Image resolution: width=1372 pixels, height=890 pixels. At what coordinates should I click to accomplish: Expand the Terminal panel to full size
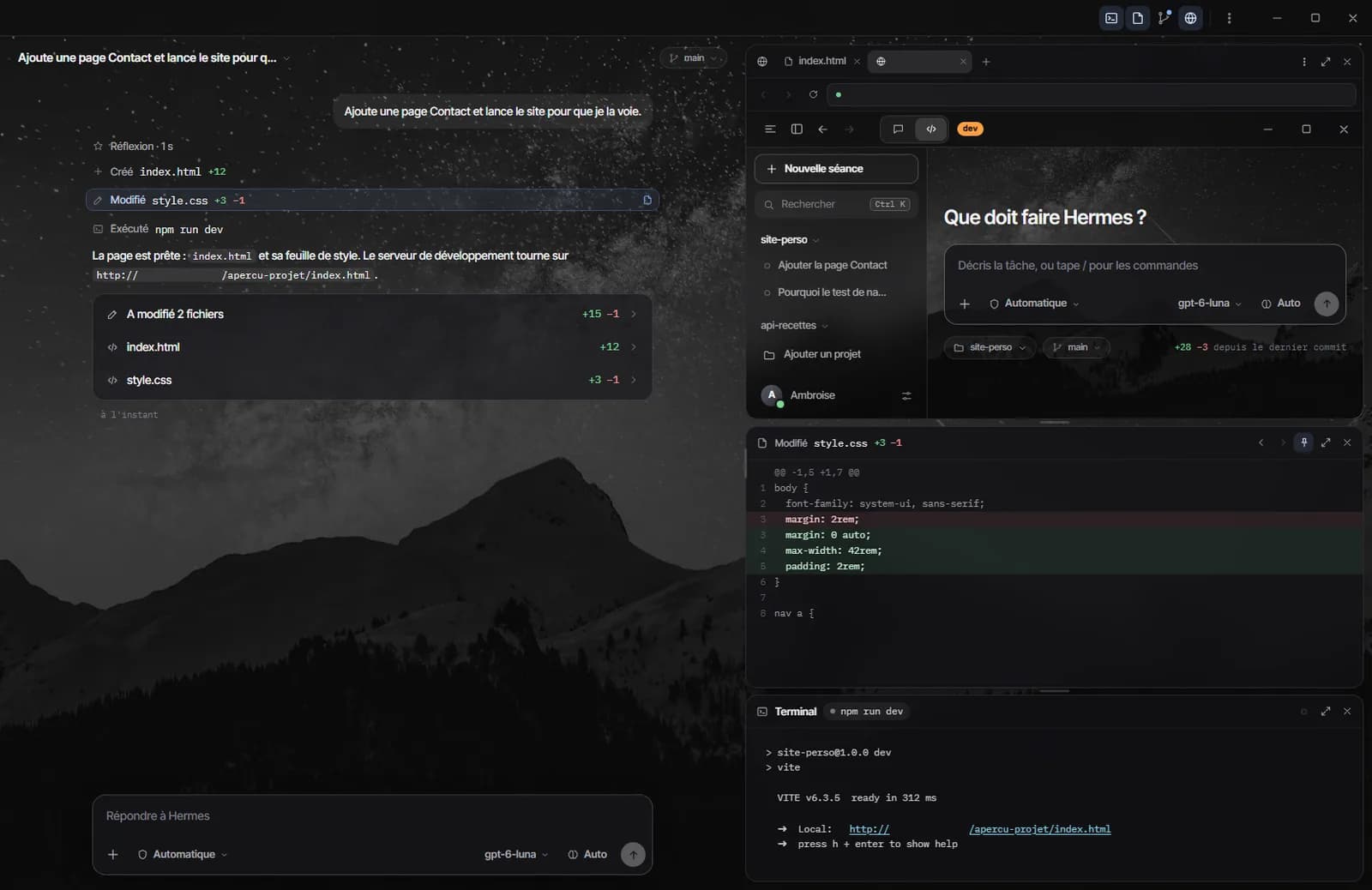1326,712
